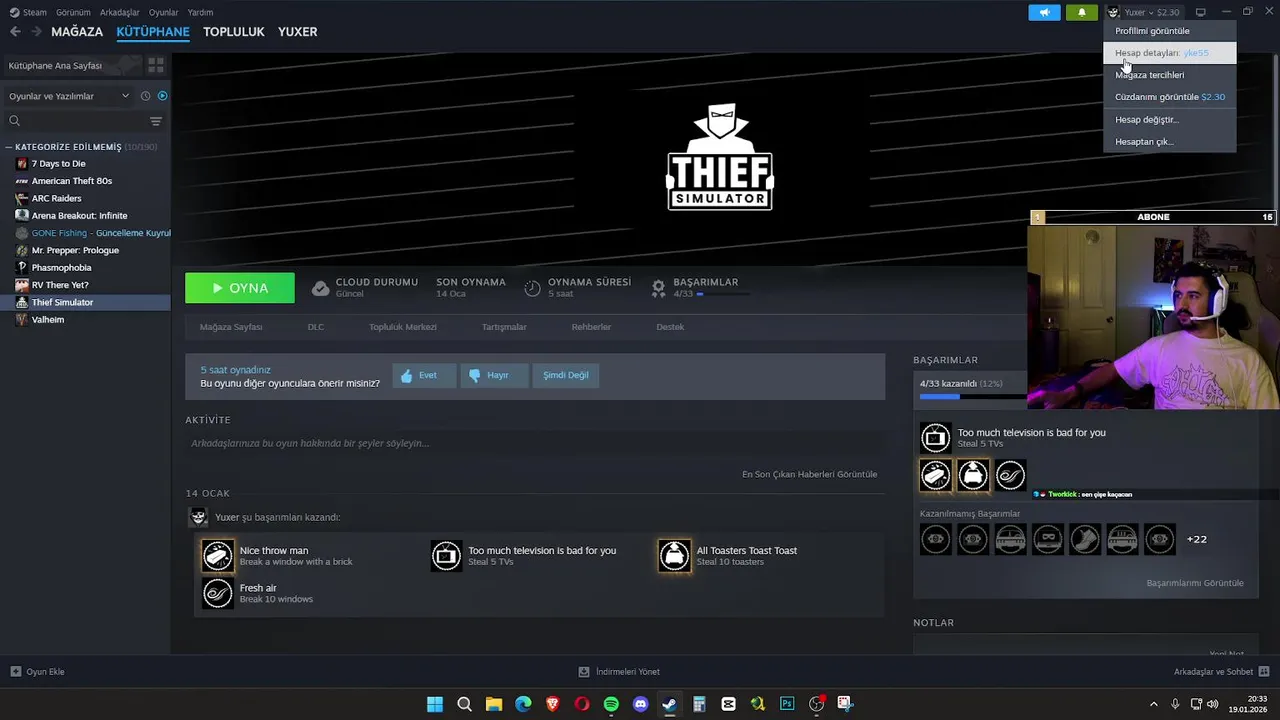Open collections grid view icon
Image resolution: width=1280 pixels, height=720 pixels.
[x=156, y=65]
